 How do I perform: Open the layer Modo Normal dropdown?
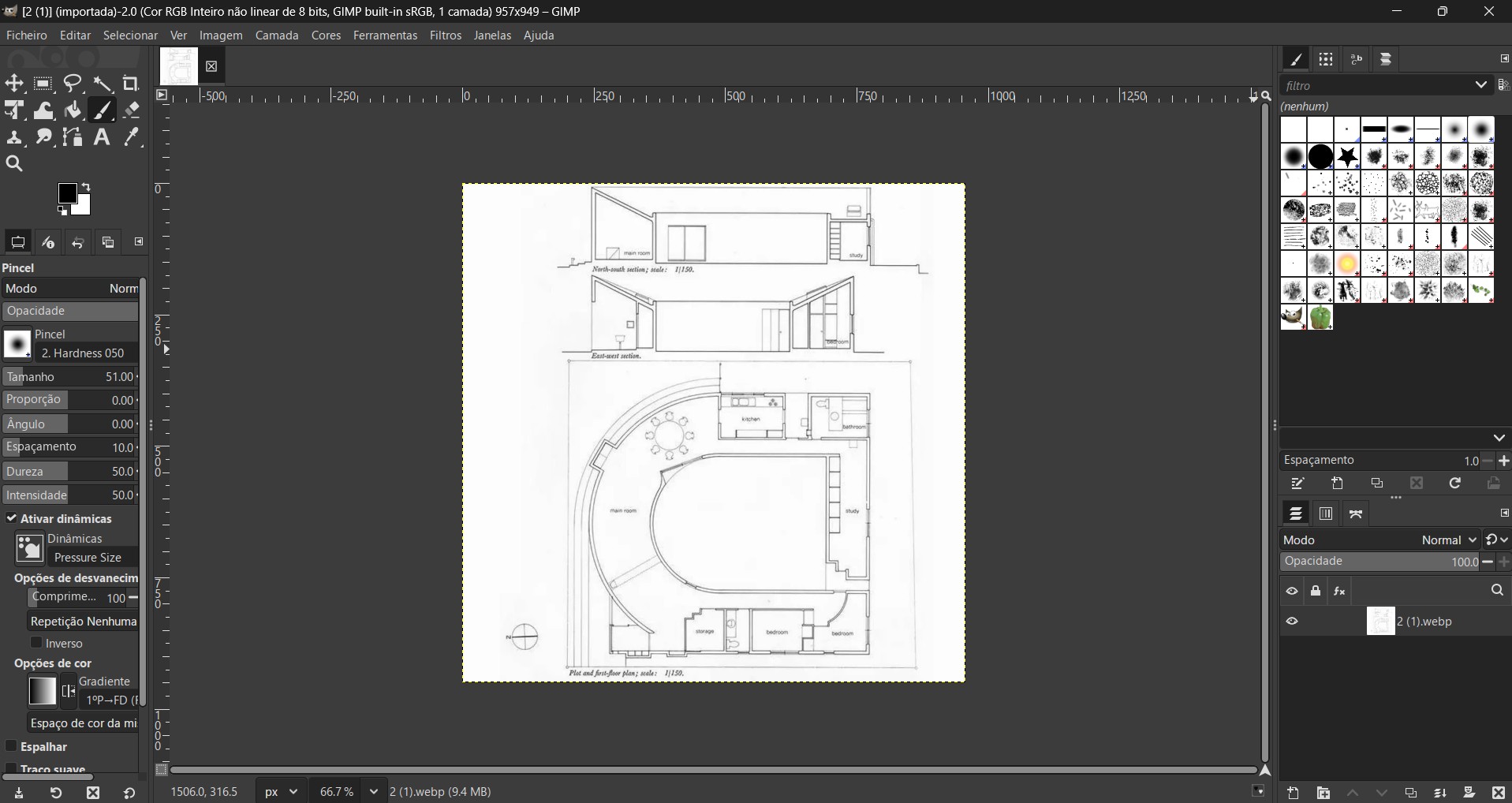coord(1448,540)
